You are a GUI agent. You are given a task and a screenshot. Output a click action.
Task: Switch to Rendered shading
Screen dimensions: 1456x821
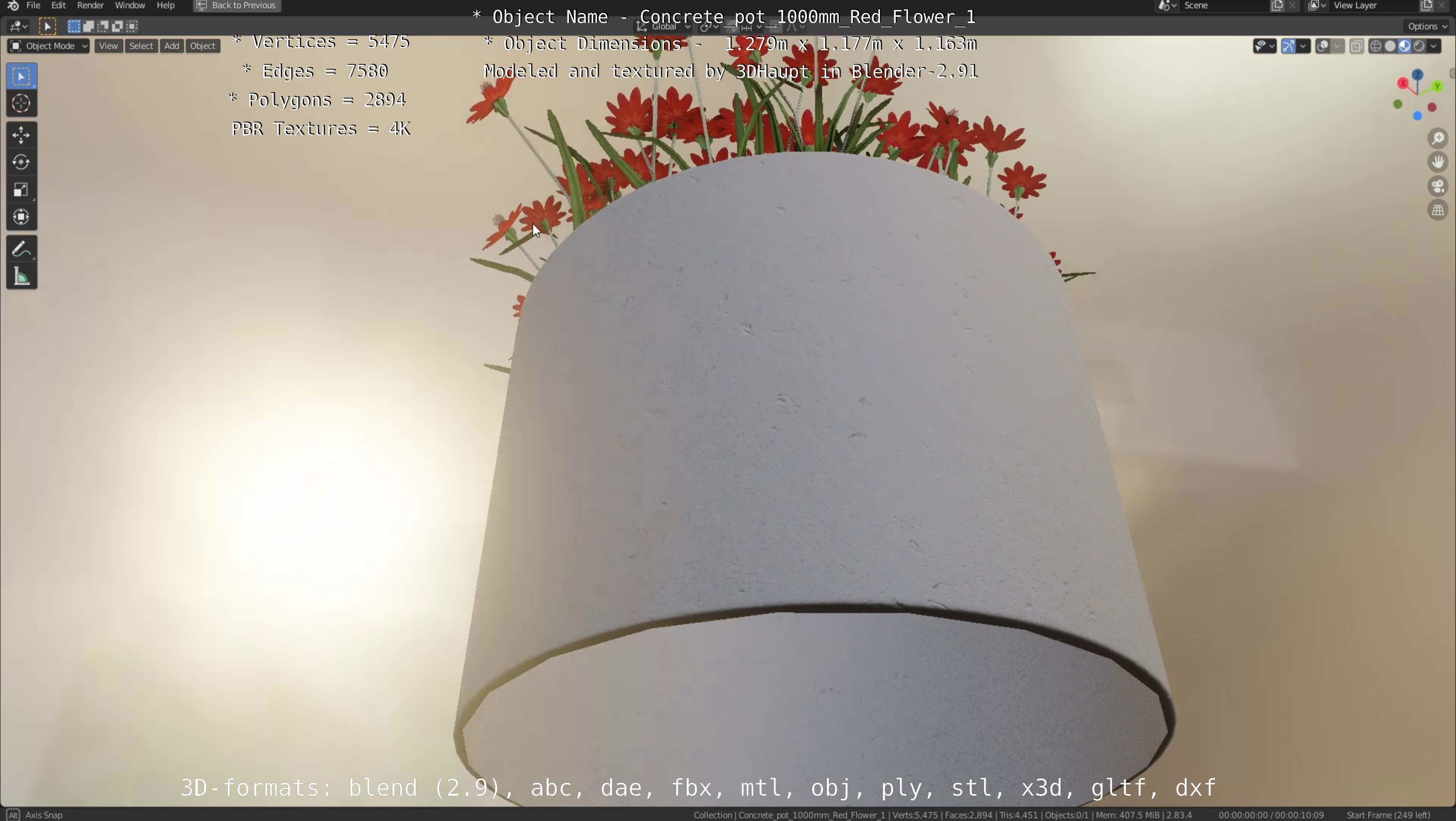(x=1419, y=46)
